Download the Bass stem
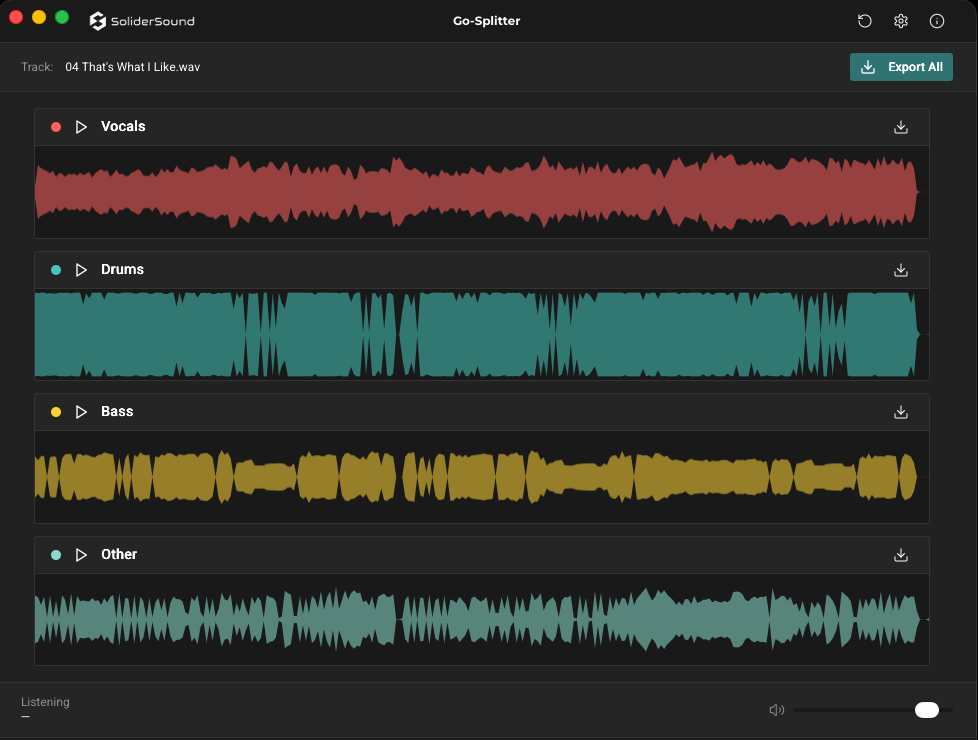 click(900, 412)
